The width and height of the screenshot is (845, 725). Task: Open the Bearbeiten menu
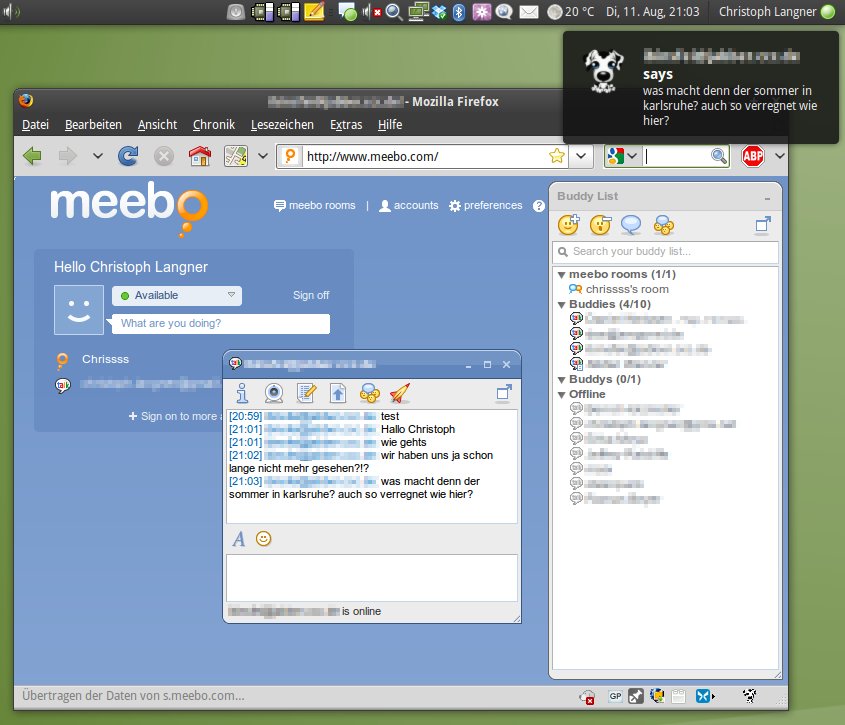93,125
